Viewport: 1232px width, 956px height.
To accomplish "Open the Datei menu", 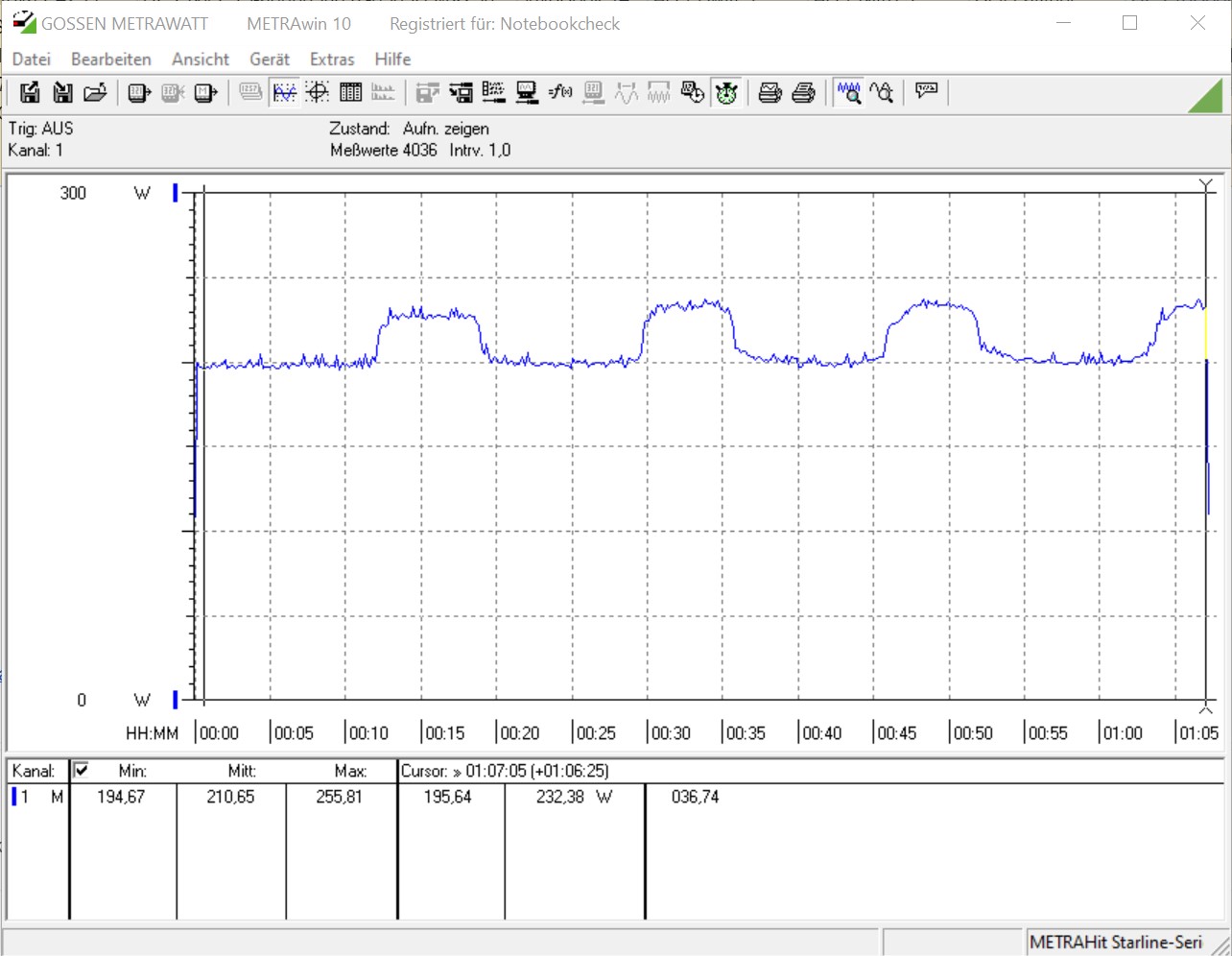I will point(31,59).
